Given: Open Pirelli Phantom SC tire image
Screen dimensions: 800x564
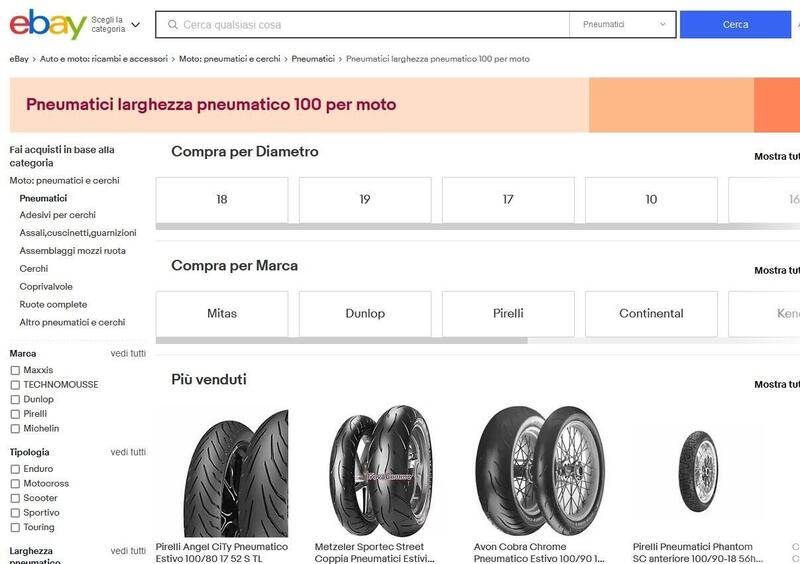Looking at the screenshot, I should click(698, 472).
